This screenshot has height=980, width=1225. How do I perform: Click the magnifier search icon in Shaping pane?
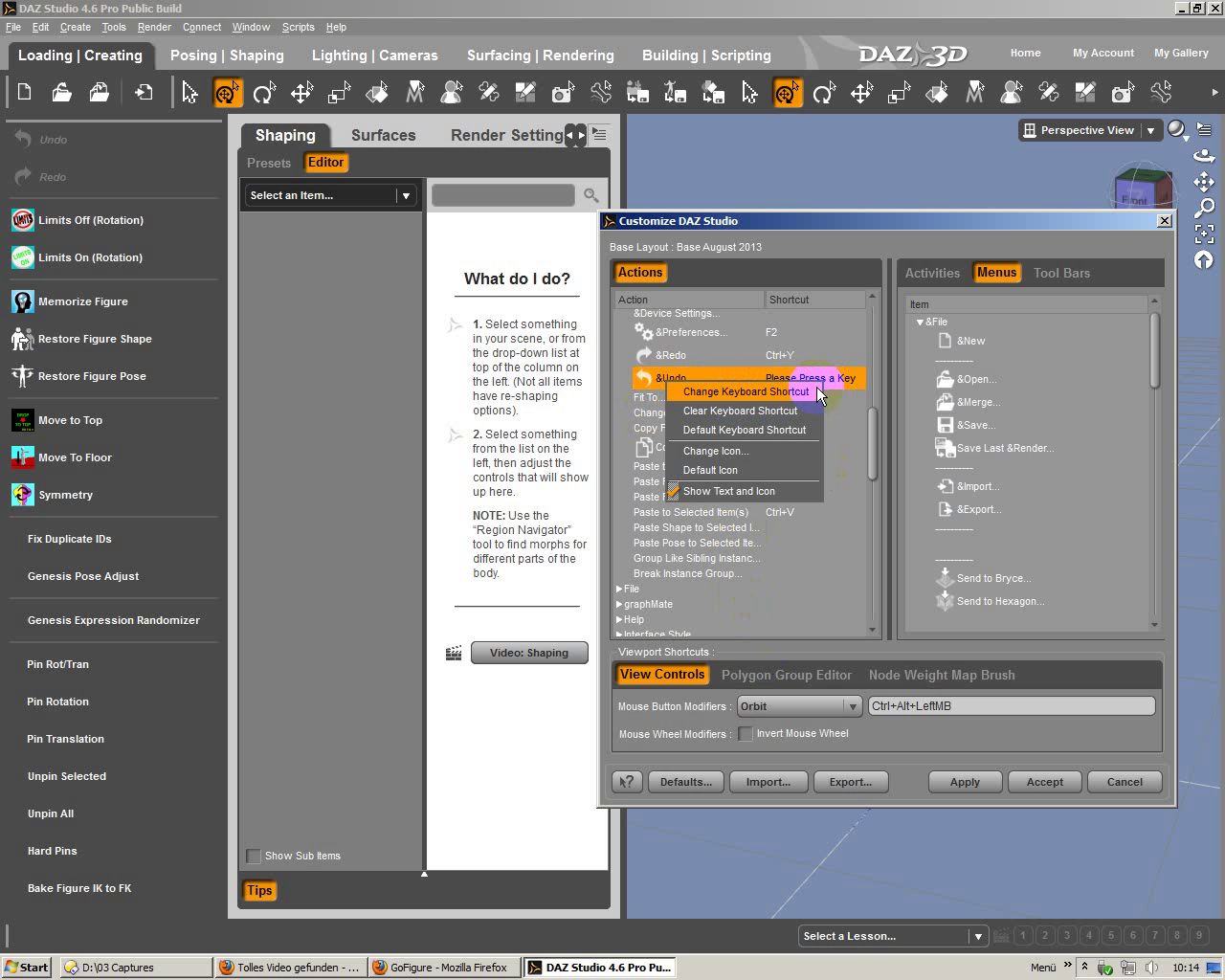591,195
